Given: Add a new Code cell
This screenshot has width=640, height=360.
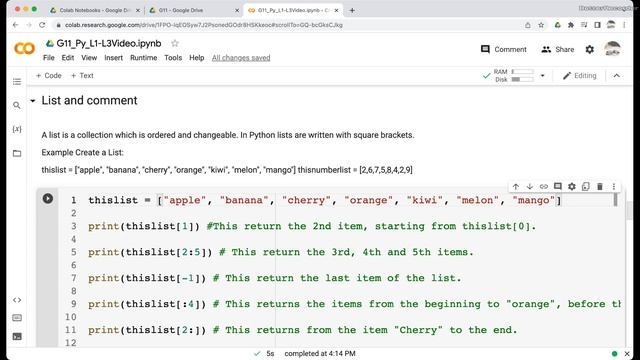Looking at the screenshot, I should [49, 76].
